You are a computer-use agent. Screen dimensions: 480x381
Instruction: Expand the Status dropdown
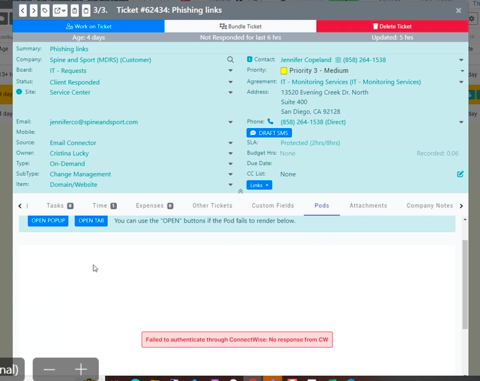click(x=230, y=82)
